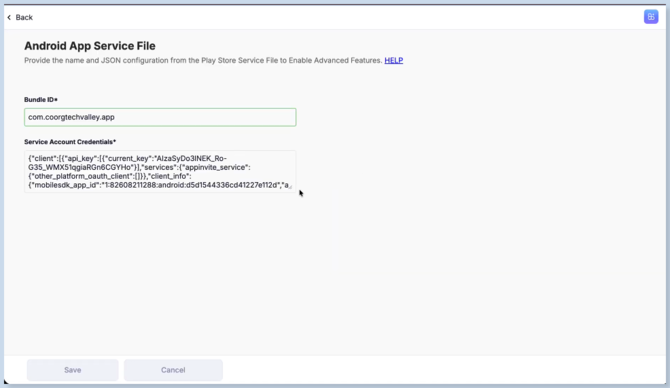Open the HELP link
Screen dimensions: 670x388
tap(394, 60)
